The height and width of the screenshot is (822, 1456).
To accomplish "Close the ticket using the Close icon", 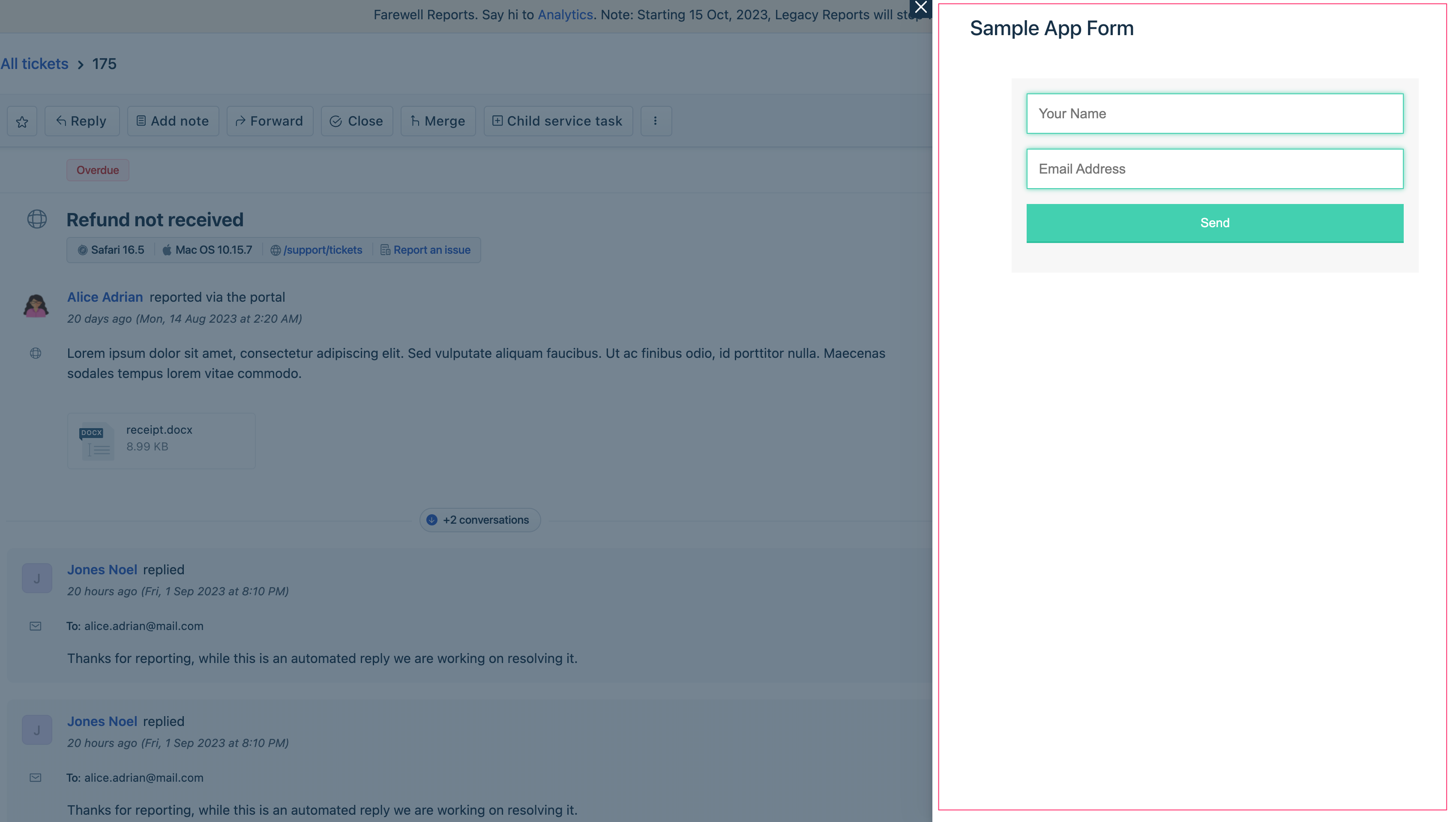I will (336, 121).
